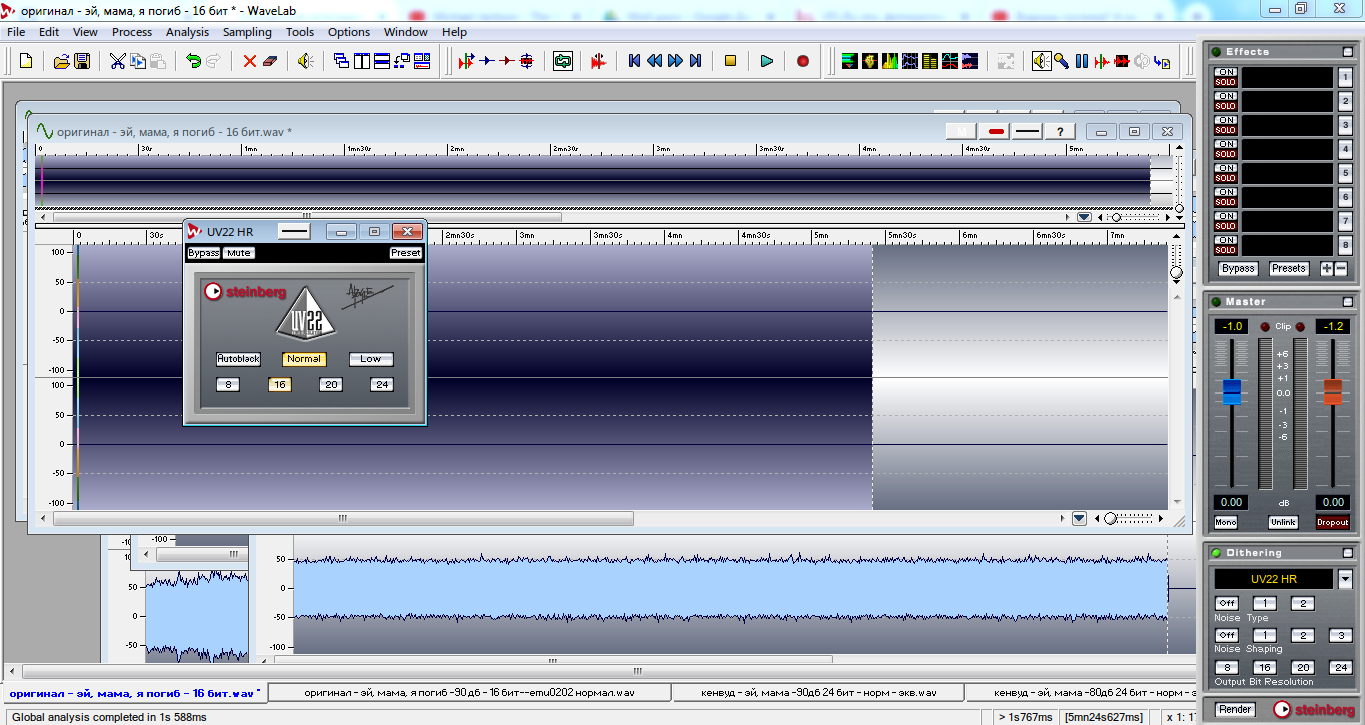The height and width of the screenshot is (725, 1365).
Task: Open the UV22 HR dithering plugin dropdown
Action: point(1345,578)
